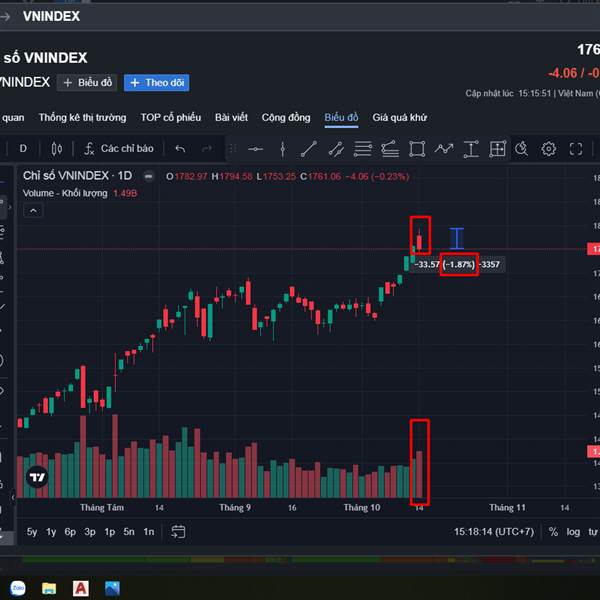The image size is (600, 600).
Task: Open Các chỉ báo indicators menu
Action: [119, 148]
